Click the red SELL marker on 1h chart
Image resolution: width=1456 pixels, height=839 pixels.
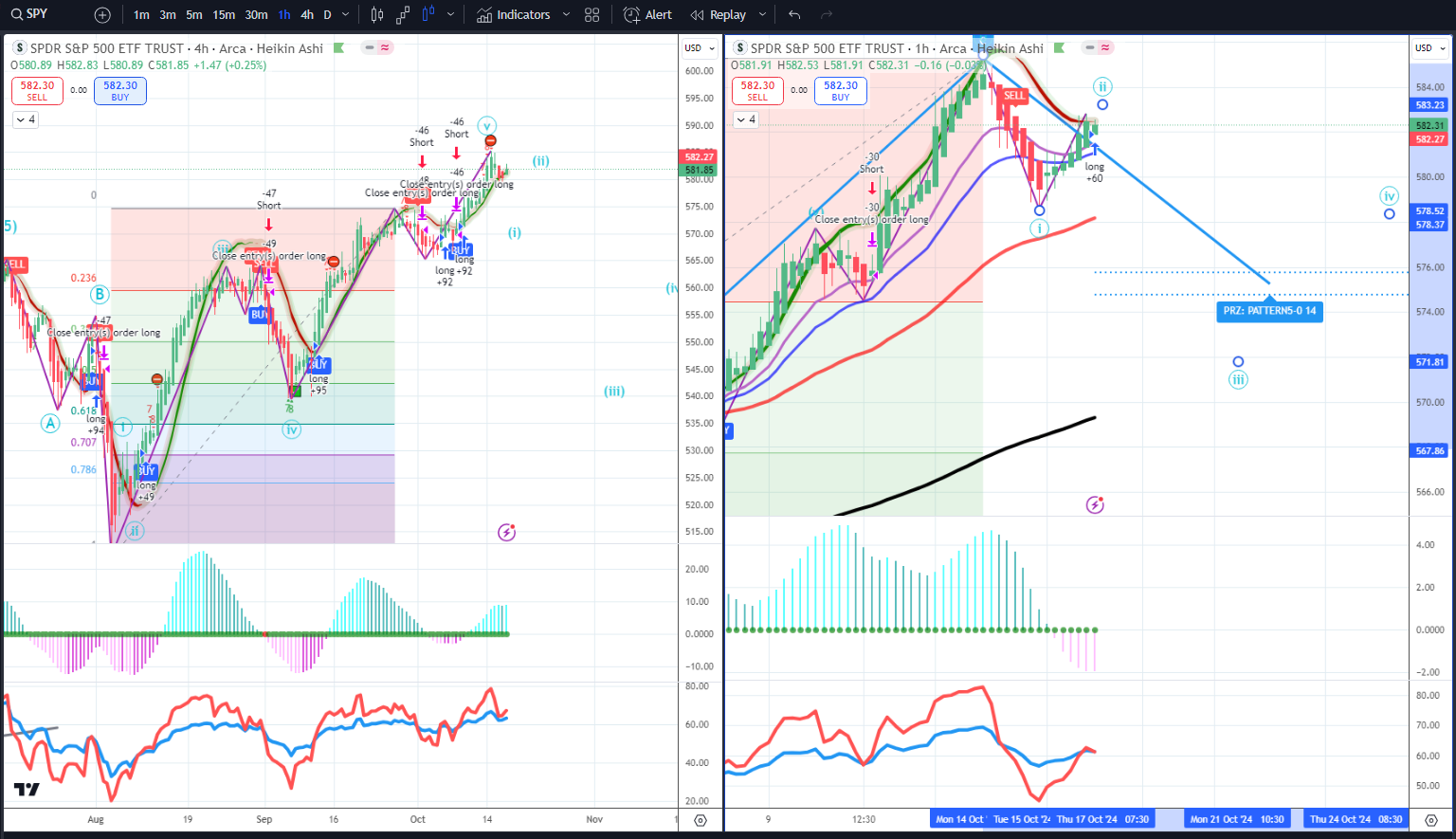(1014, 96)
